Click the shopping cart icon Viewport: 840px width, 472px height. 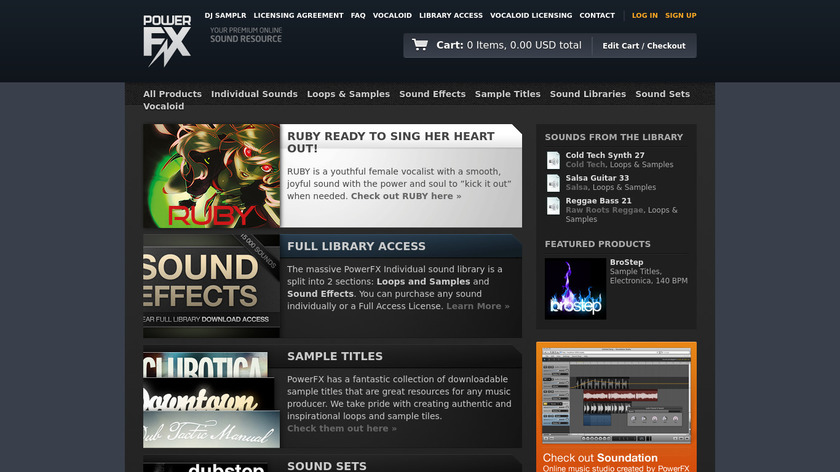(x=419, y=44)
